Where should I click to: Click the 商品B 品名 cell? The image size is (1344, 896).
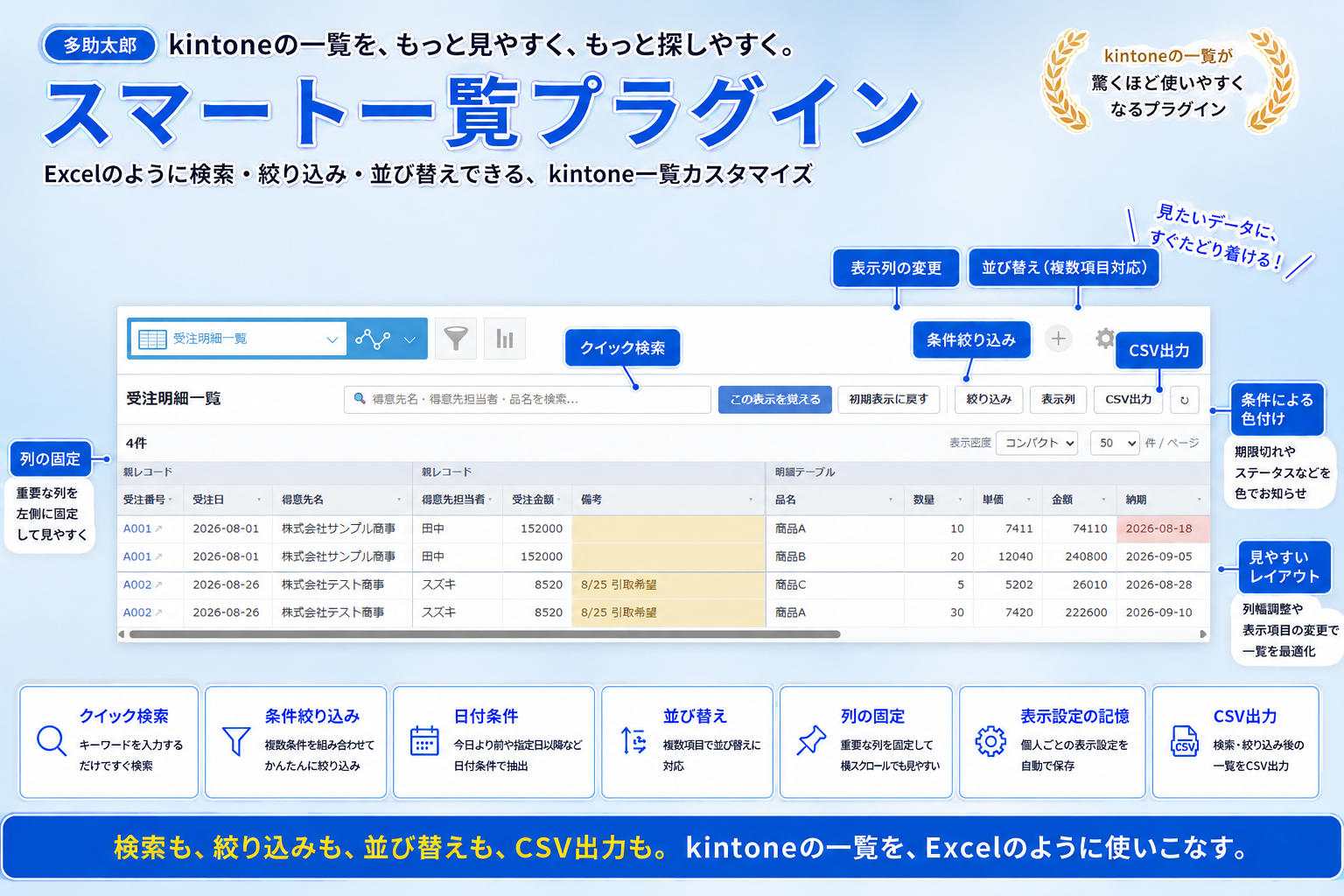(x=835, y=556)
